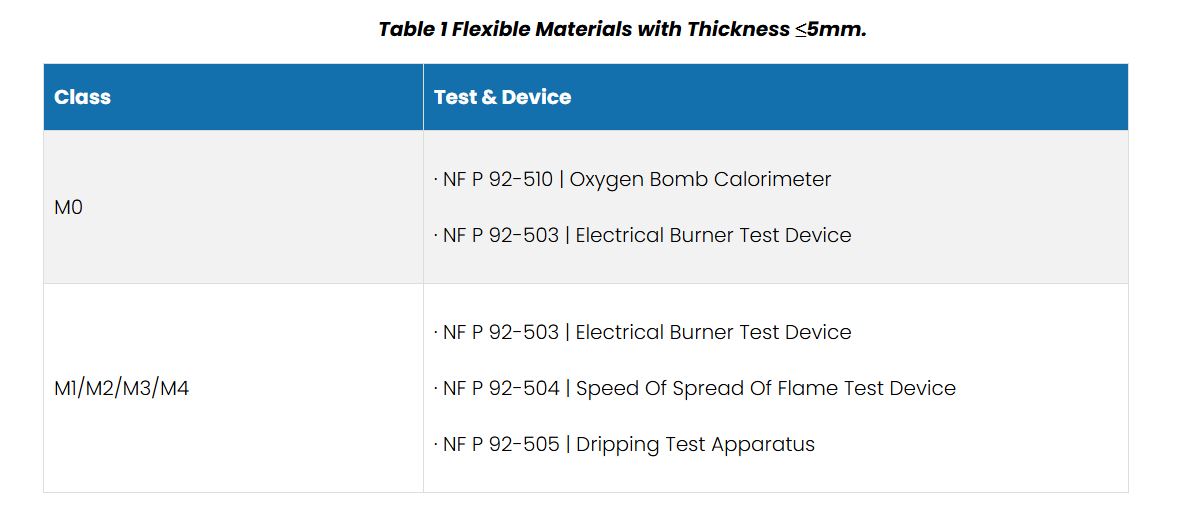1189x509 pixels.
Task: Click M1/M2/M3/M4 row's 'NF P 92-503' entry
Action: [501, 332]
